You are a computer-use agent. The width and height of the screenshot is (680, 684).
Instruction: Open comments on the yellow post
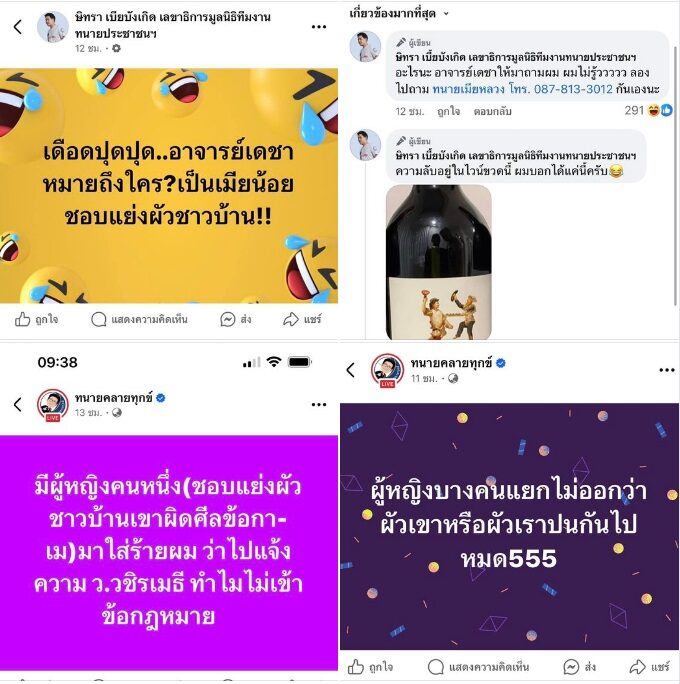tap(139, 319)
